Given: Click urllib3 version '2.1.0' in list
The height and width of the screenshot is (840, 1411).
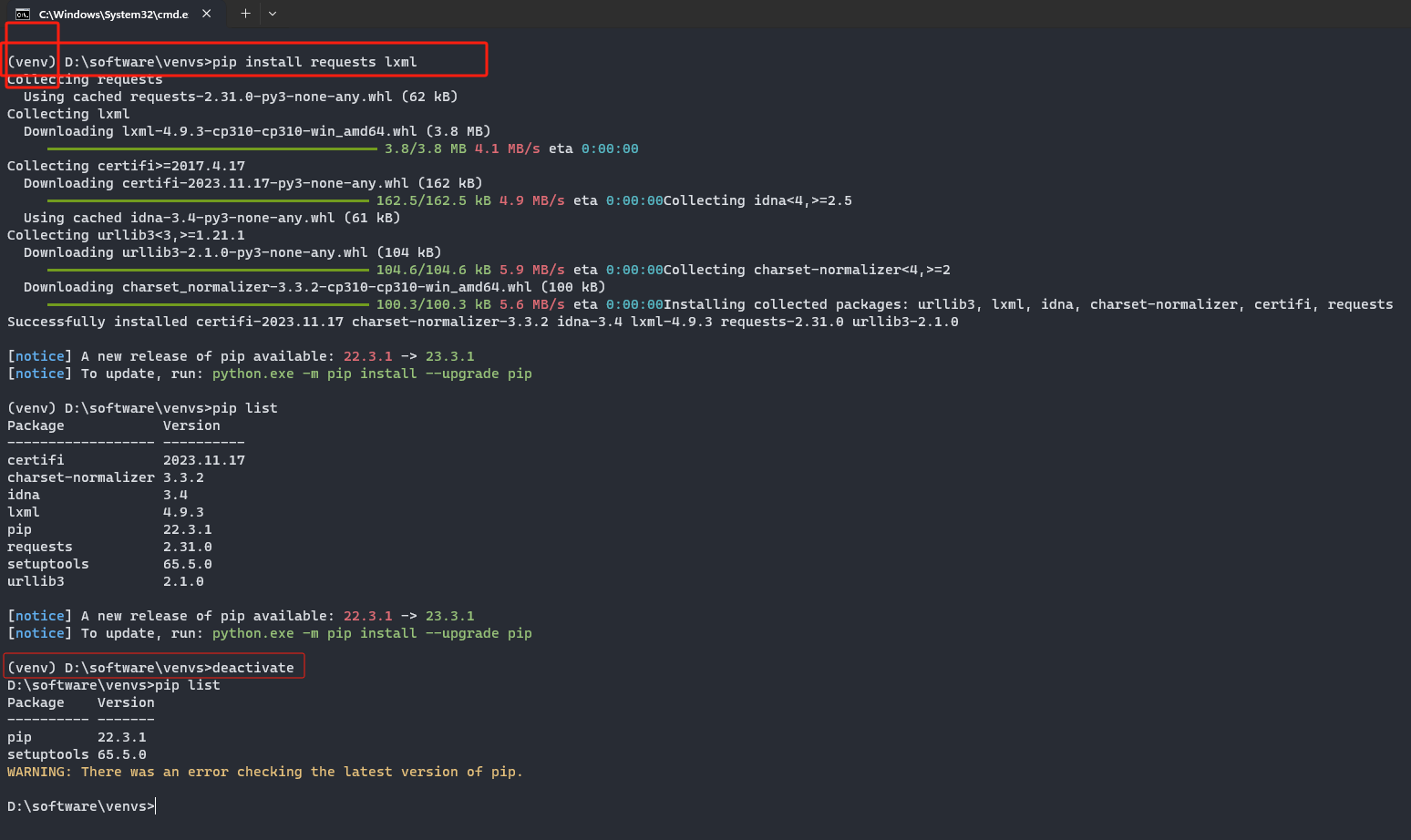Looking at the screenshot, I should pyautogui.click(x=183, y=581).
